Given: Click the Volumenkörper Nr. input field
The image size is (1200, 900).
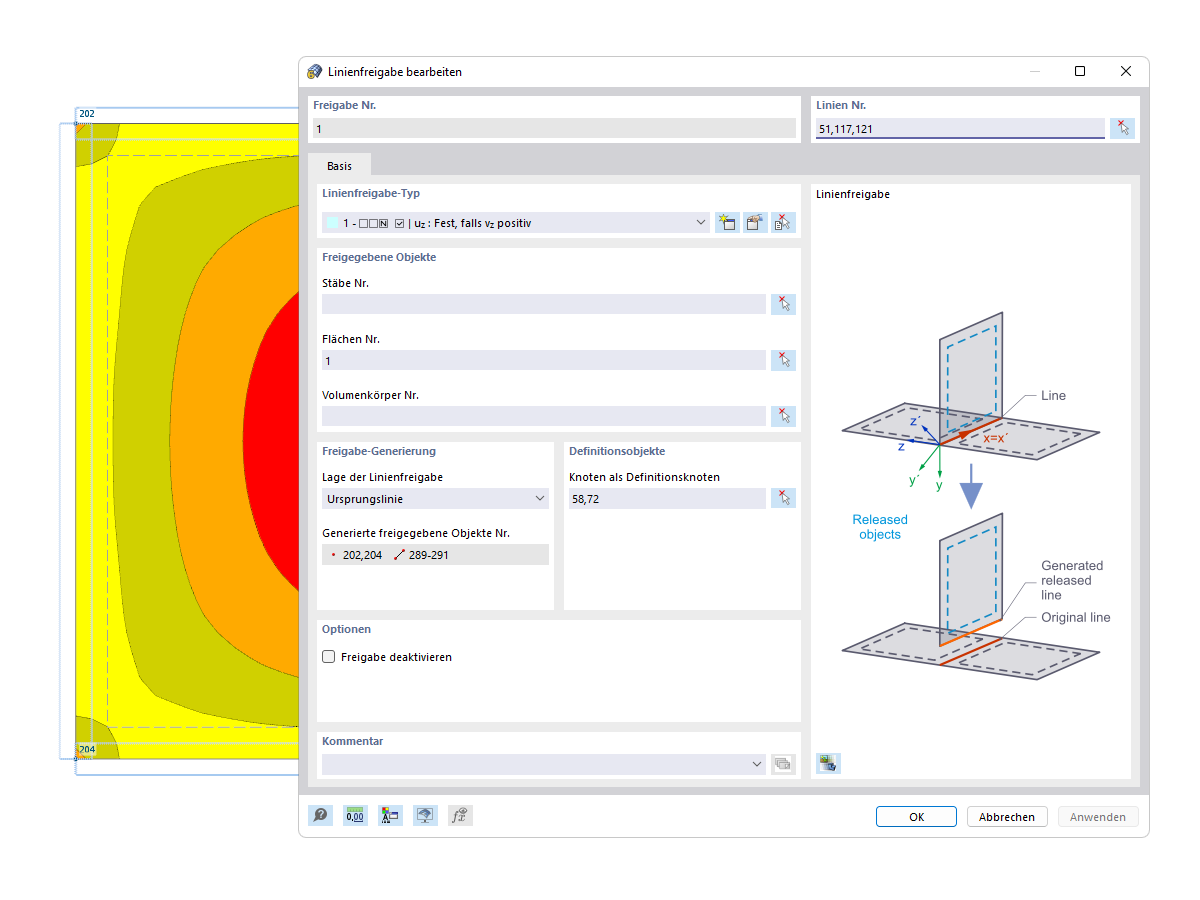Looking at the screenshot, I should click(544, 416).
